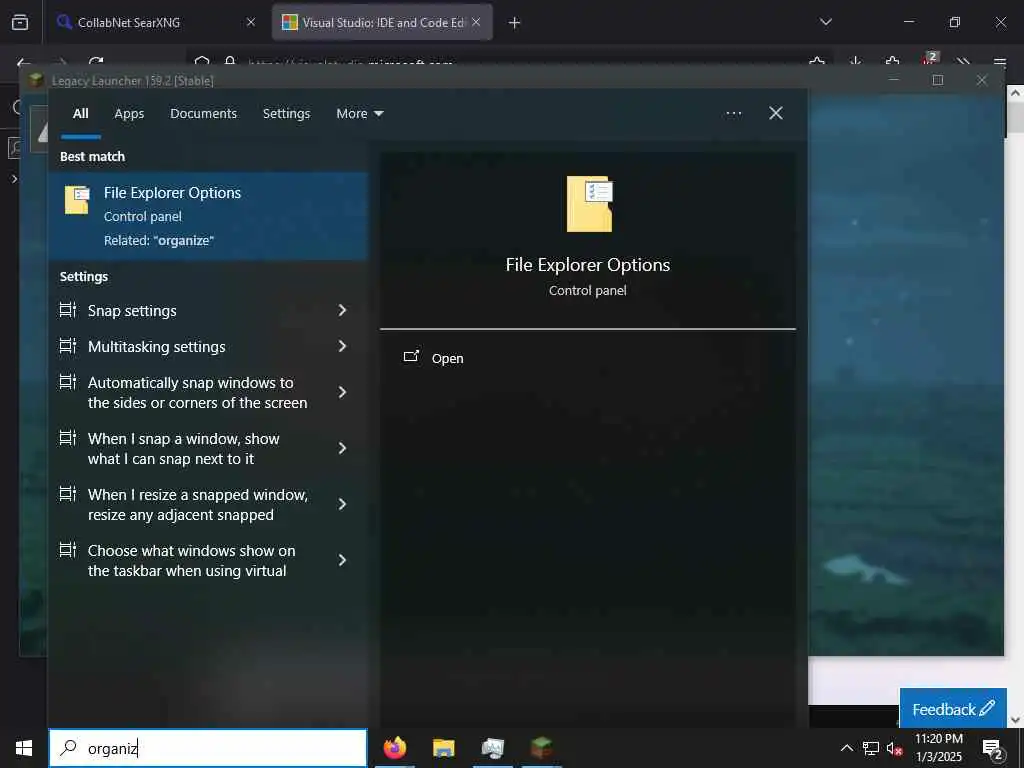Open a new browser tab
This screenshot has width=1024, height=768.
514,23
